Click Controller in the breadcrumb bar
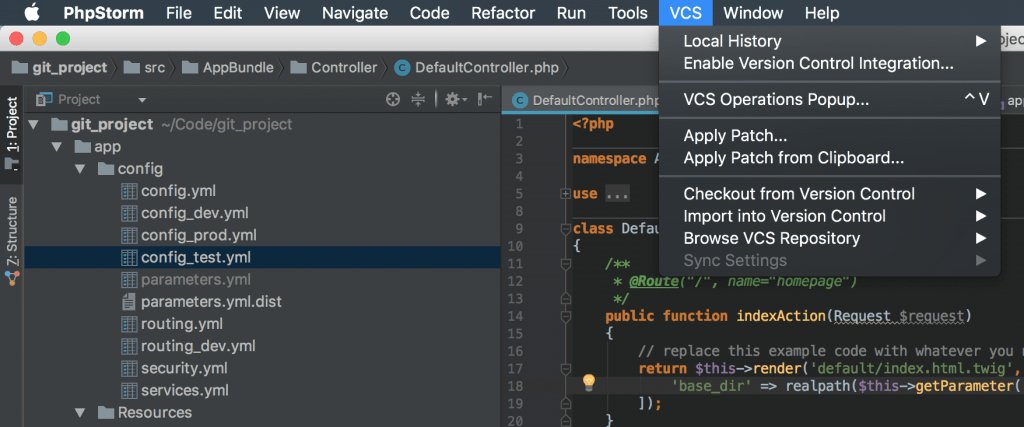 (x=334, y=67)
